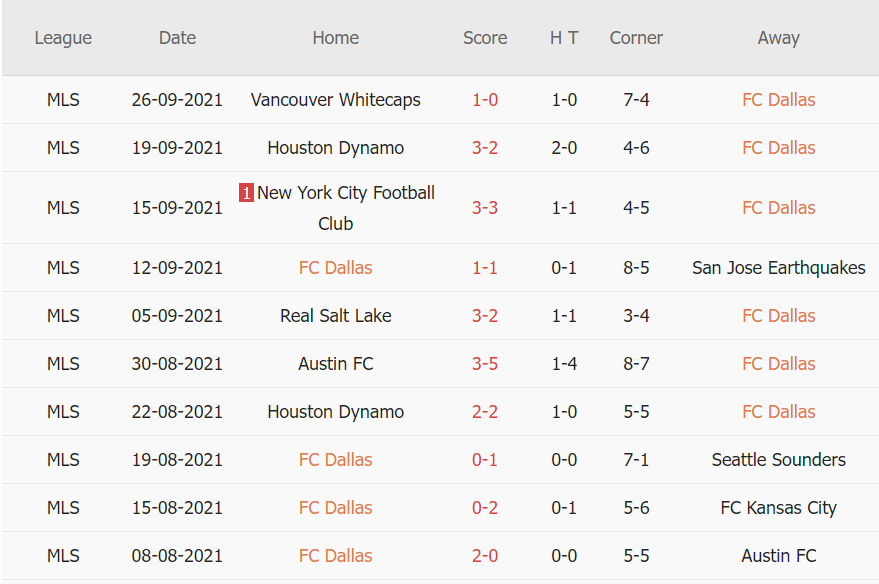Click the 0-2 score versus FC Kansas City

tap(485, 508)
